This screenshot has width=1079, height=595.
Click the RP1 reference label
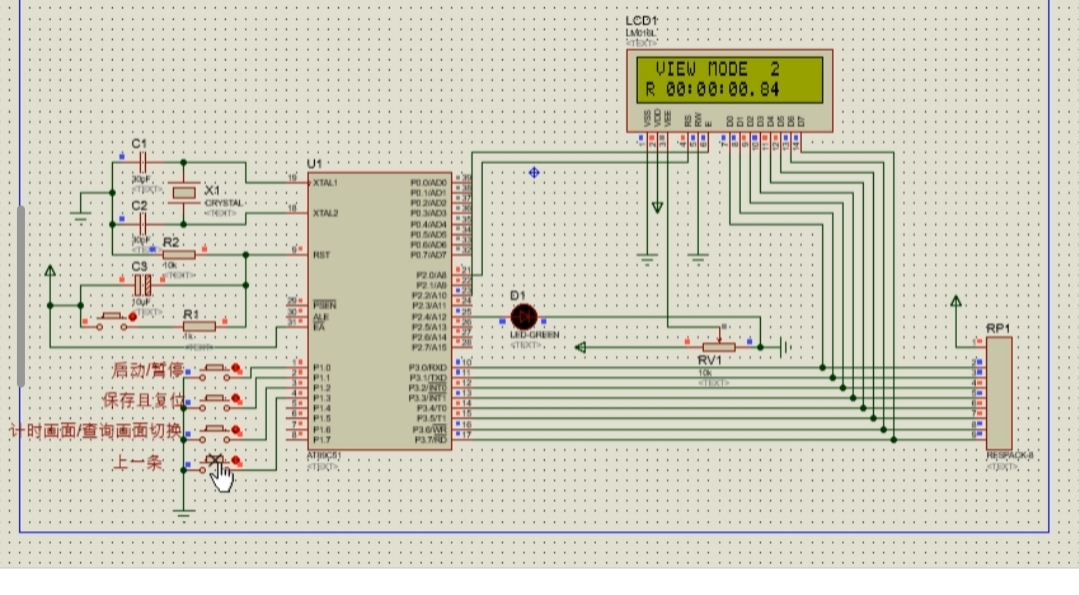(998, 328)
